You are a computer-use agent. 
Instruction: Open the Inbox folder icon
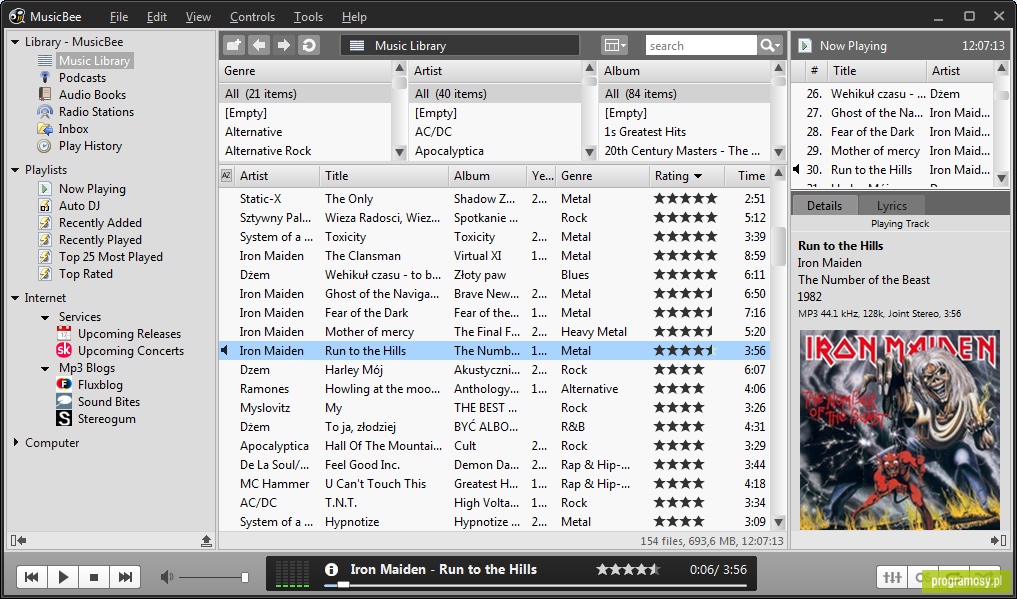pos(45,128)
